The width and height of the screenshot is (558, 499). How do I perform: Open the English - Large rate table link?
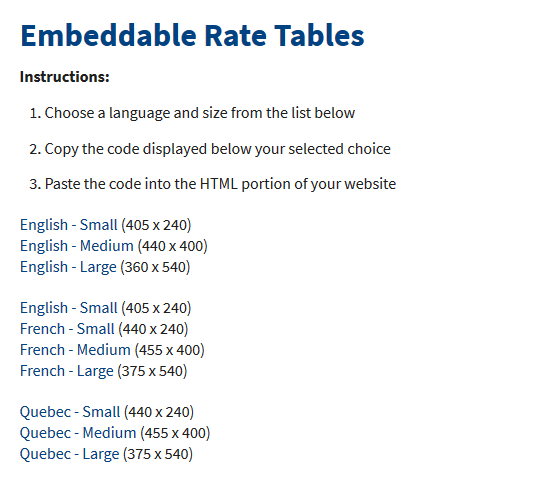(x=68, y=267)
